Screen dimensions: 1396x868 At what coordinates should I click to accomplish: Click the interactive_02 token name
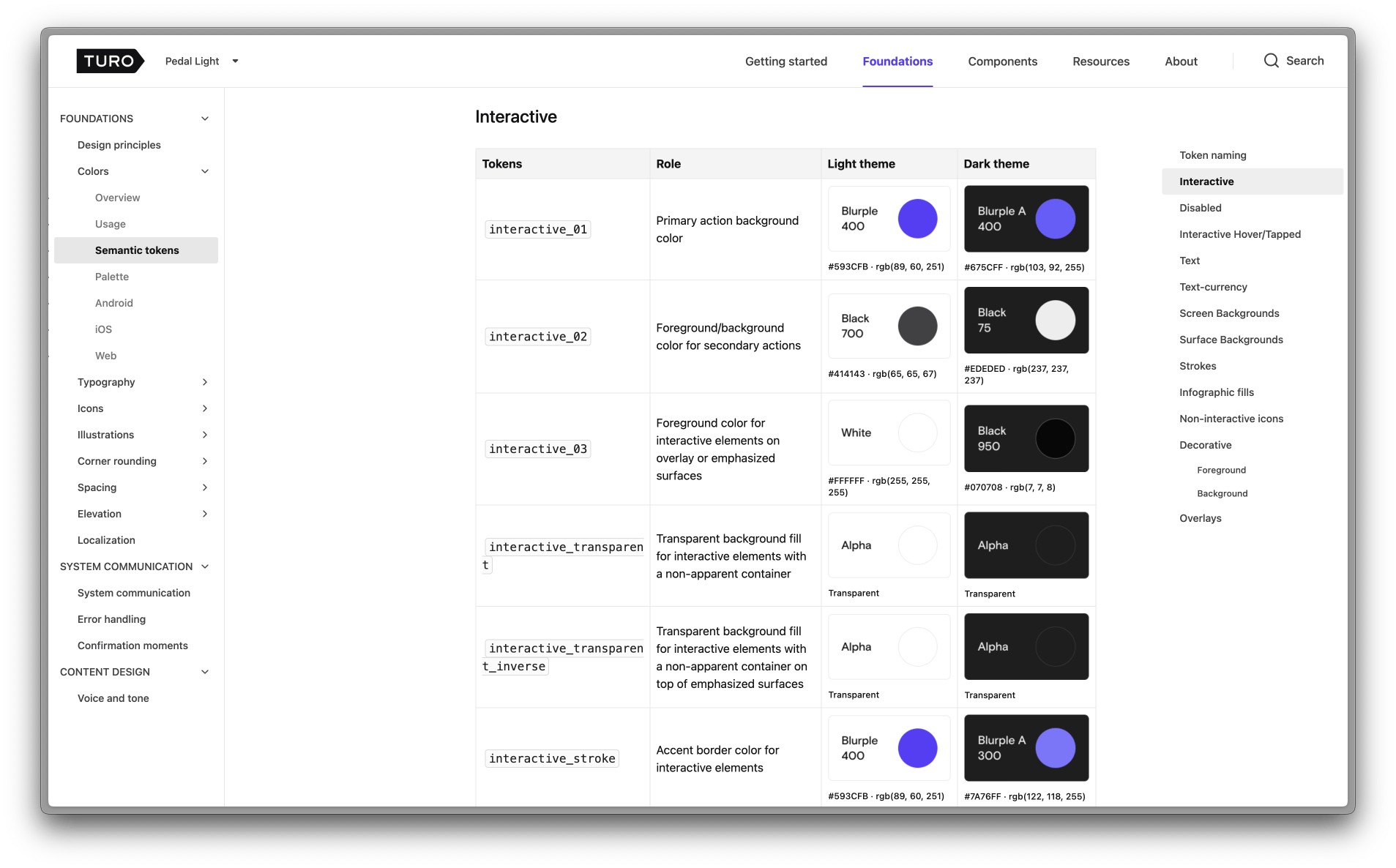tap(538, 337)
